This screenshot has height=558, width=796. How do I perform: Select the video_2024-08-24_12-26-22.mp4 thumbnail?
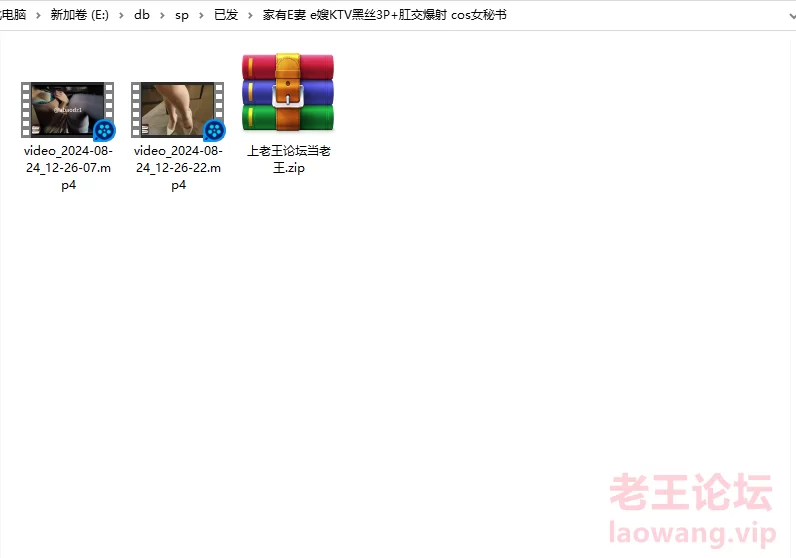click(178, 110)
